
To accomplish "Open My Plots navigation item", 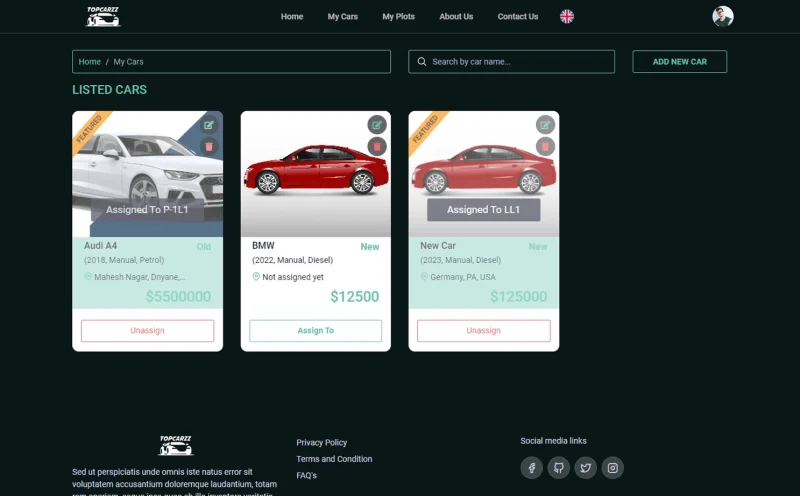I will [x=398, y=16].
